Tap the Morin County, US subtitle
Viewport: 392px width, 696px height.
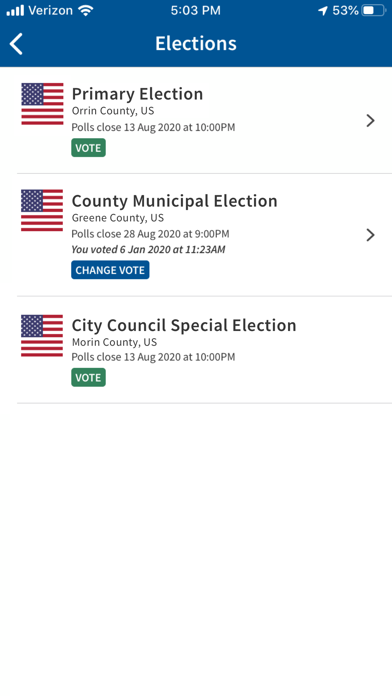coord(114,342)
